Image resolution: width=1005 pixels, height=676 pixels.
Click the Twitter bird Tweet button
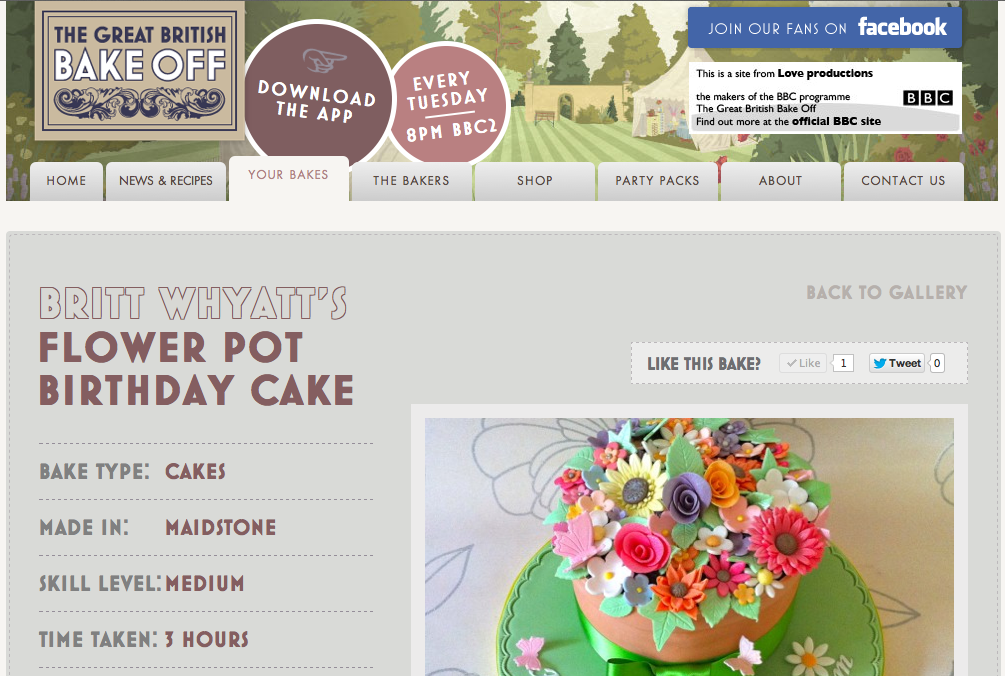(897, 363)
